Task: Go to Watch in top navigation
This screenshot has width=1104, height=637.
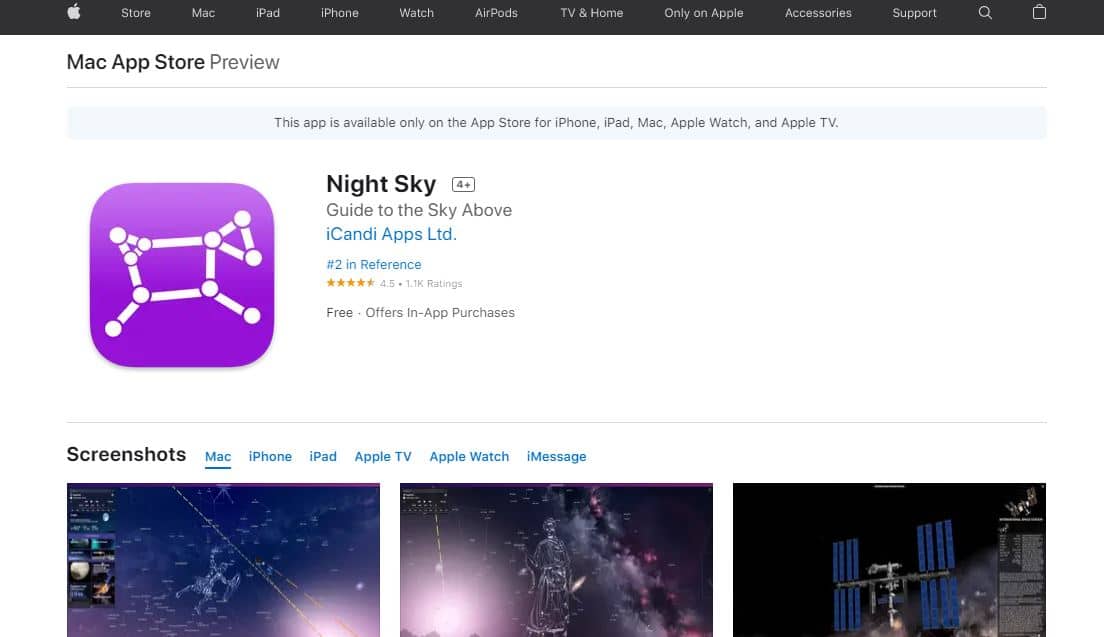Action: 416,13
